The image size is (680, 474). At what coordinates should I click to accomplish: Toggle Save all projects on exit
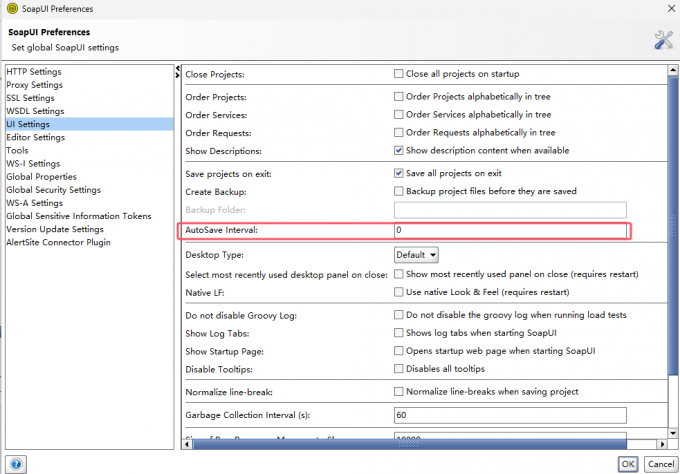click(x=399, y=173)
